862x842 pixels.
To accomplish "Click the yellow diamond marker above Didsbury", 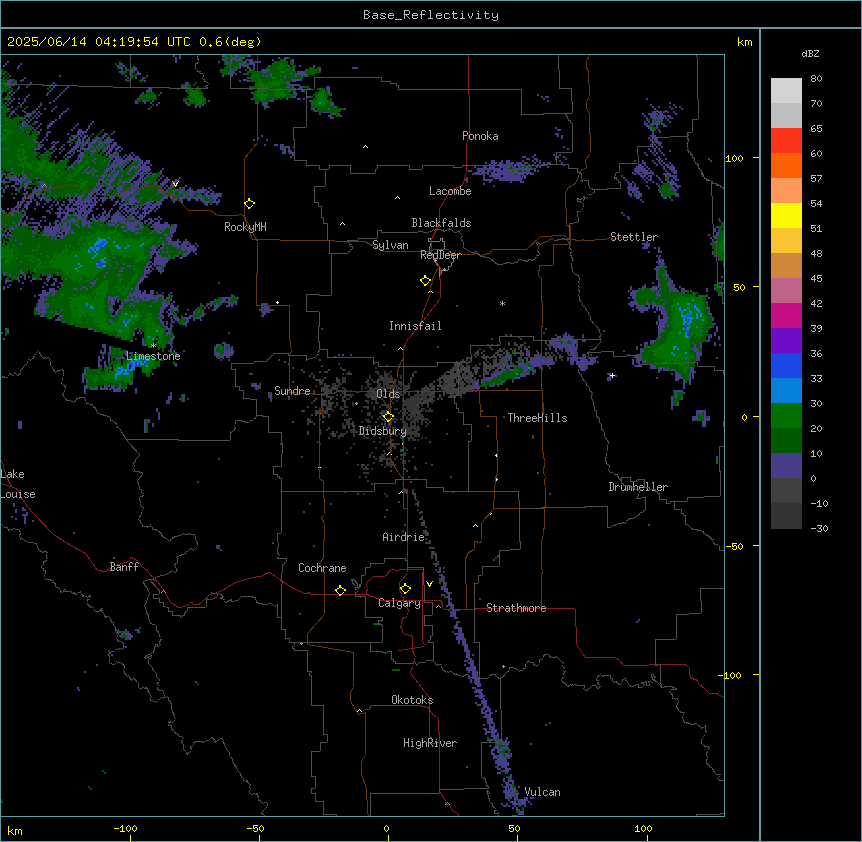I will pos(389,417).
